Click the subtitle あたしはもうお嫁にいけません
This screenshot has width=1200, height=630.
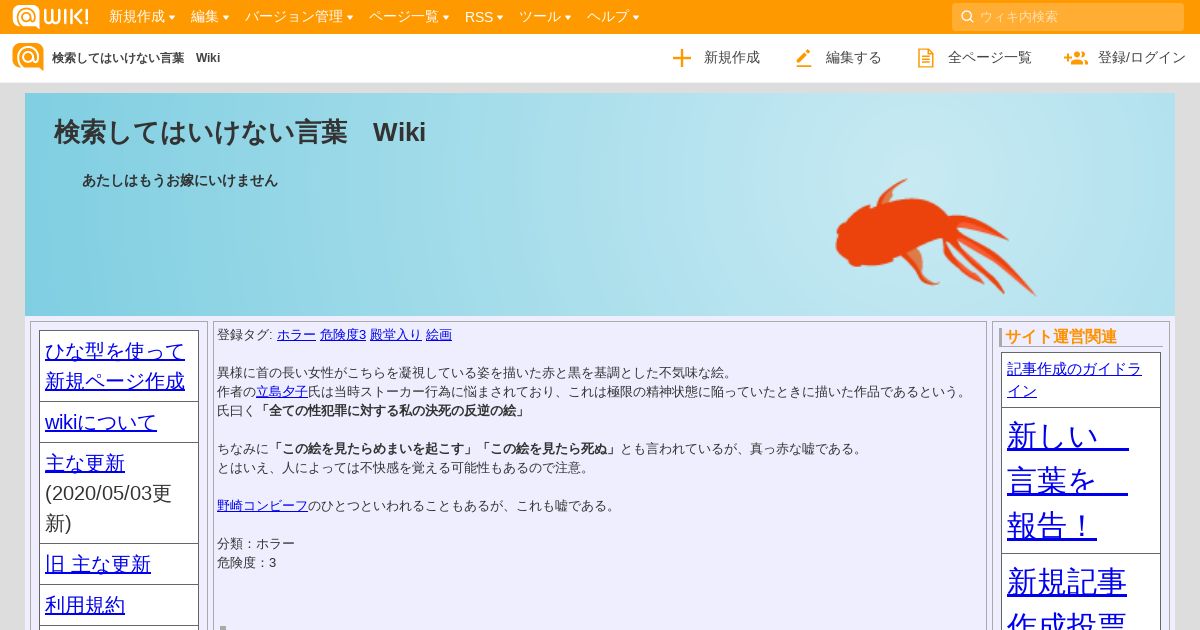click(x=180, y=181)
